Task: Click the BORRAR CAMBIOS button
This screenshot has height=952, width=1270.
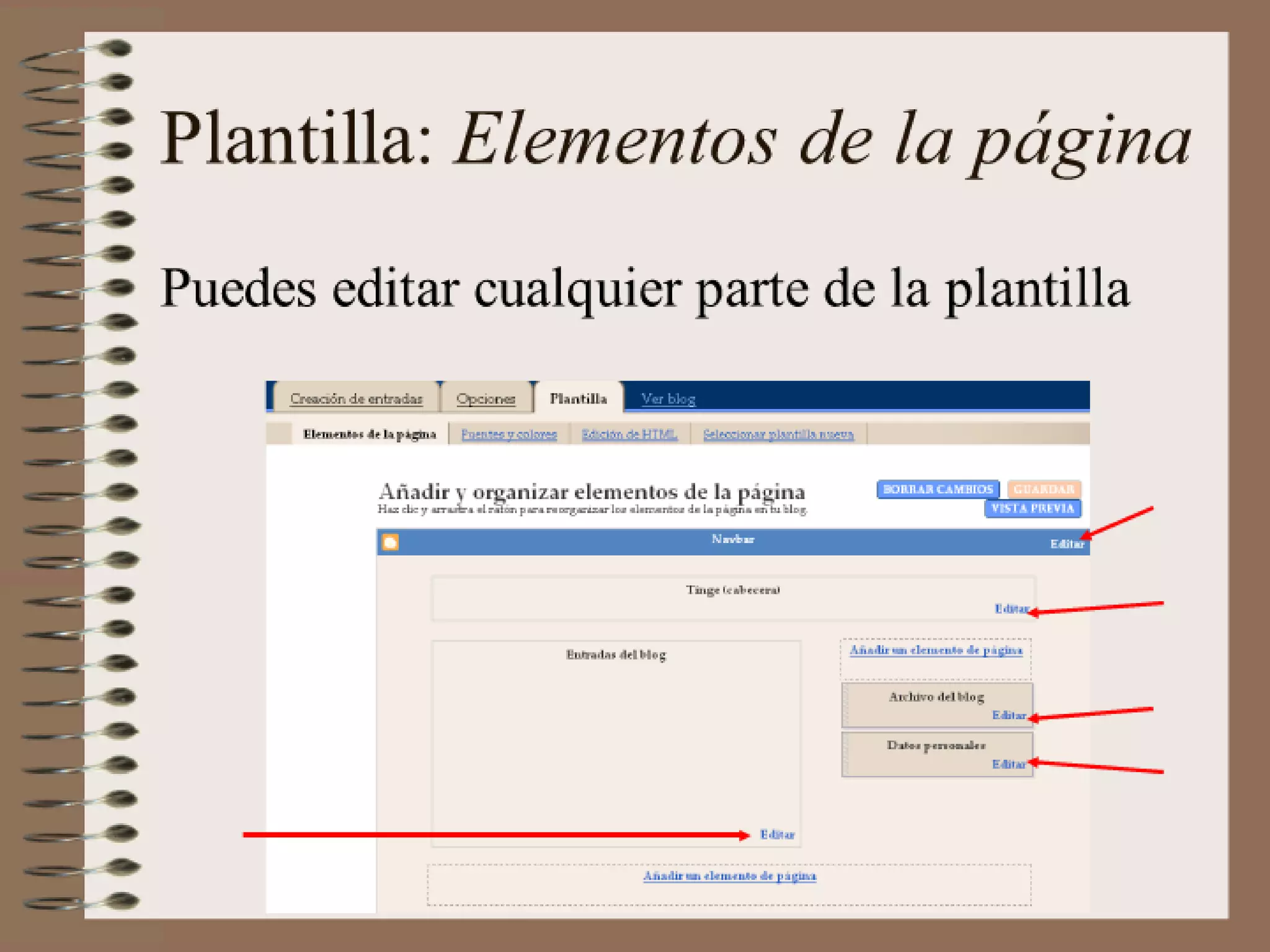Action: [938, 489]
